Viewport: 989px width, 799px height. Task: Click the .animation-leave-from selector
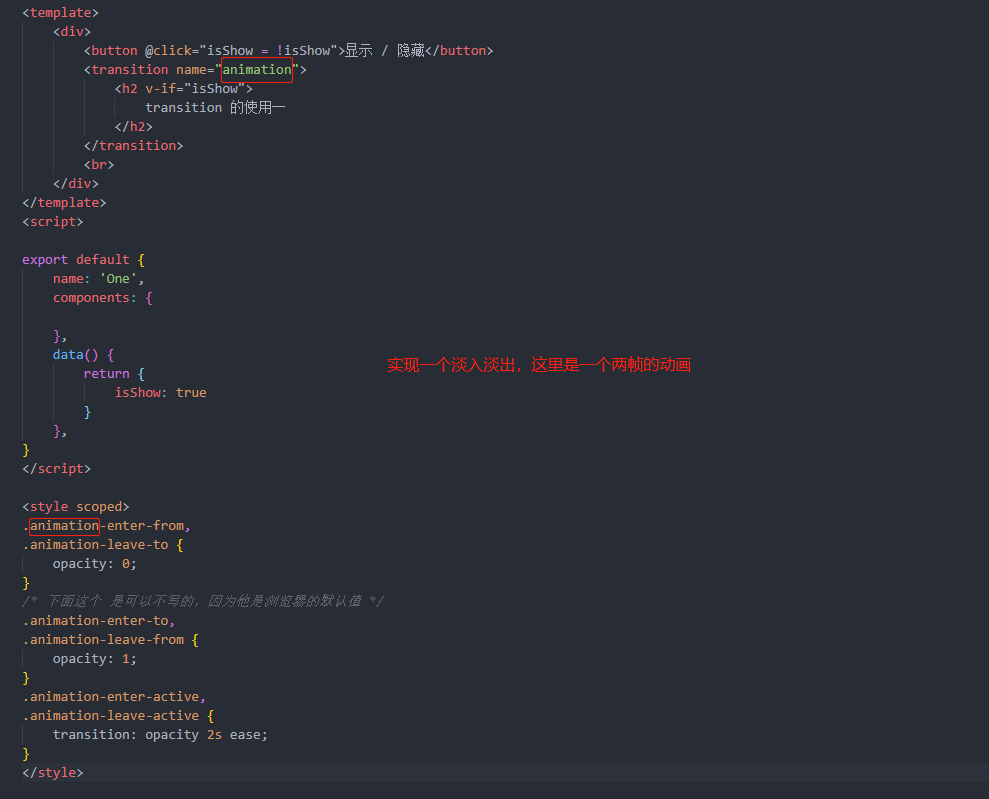pyautogui.click(x=103, y=640)
